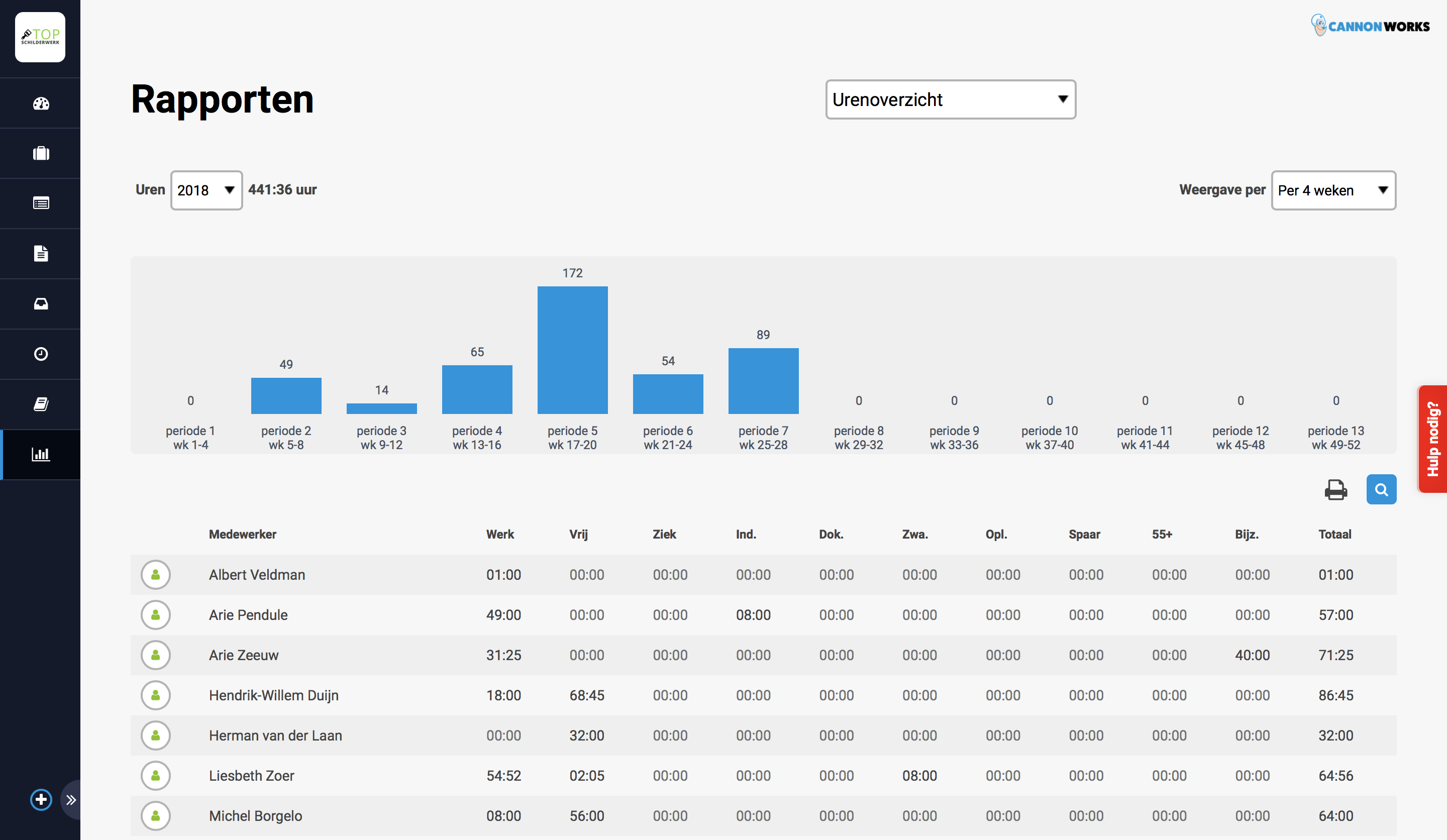The height and width of the screenshot is (840, 1447).
Task: Open employee Arie Pendule
Action: (248, 615)
